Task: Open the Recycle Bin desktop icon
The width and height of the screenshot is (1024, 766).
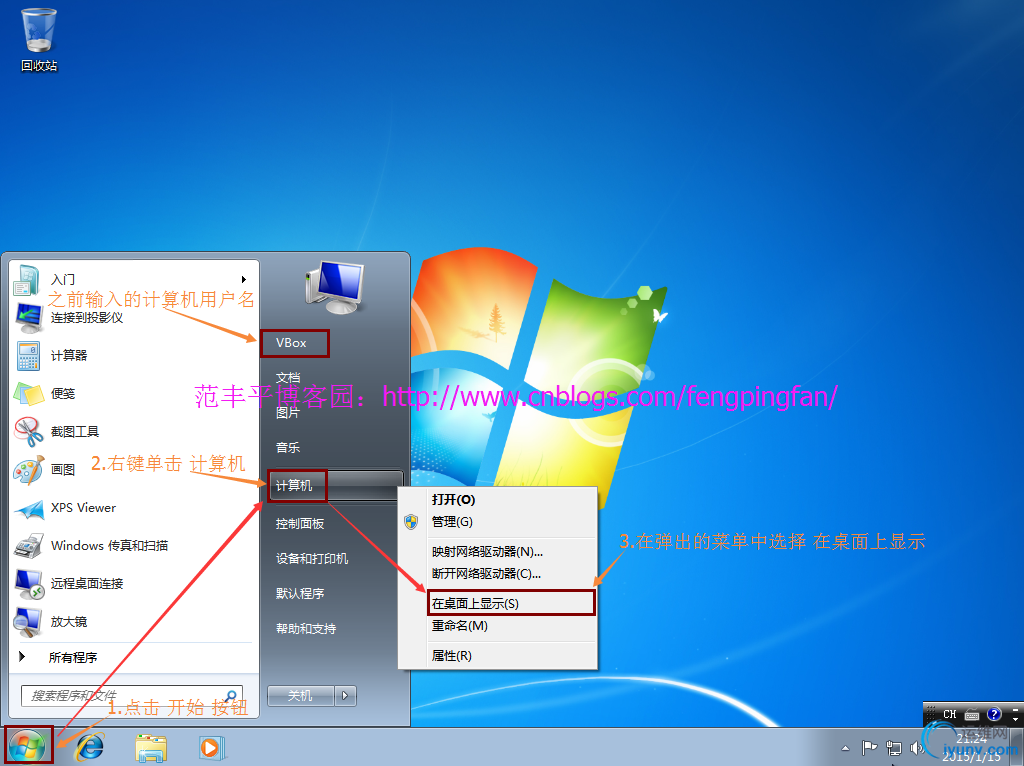Action: 39,39
